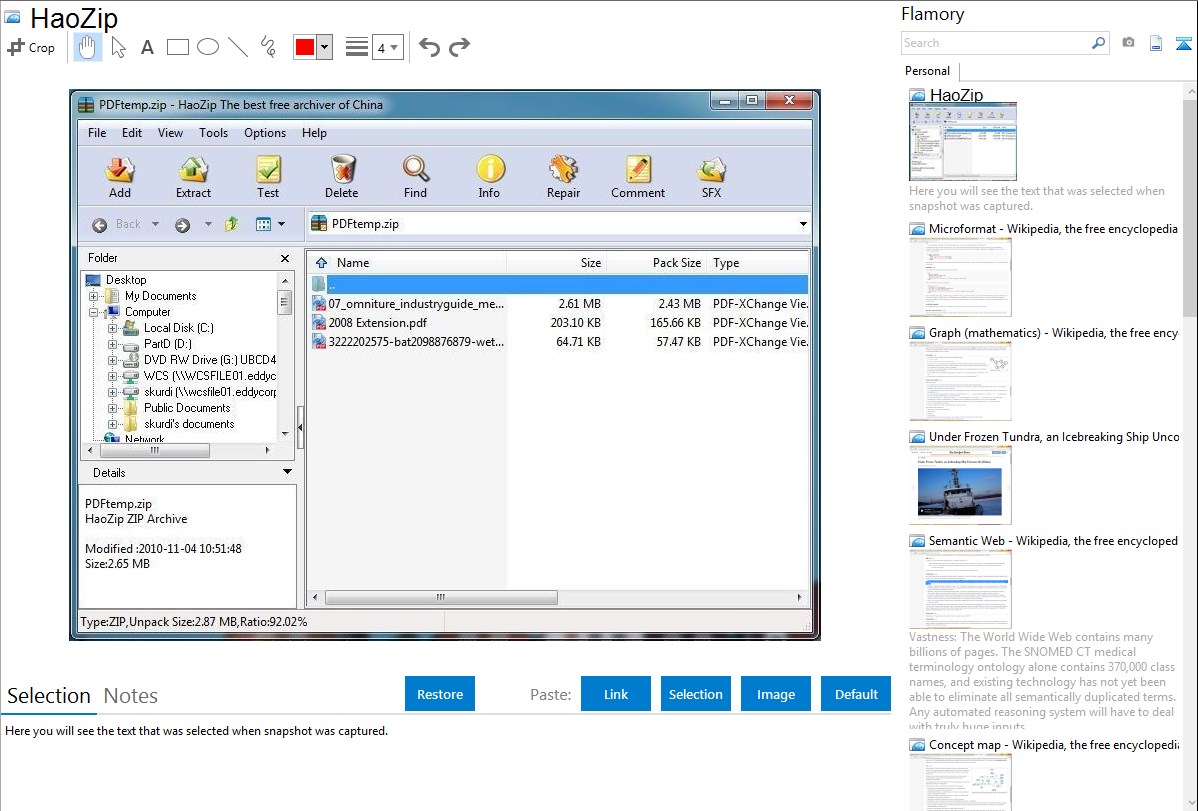1198x811 pixels.
Task: Select Public Documents folder in tree
Action: coord(186,408)
